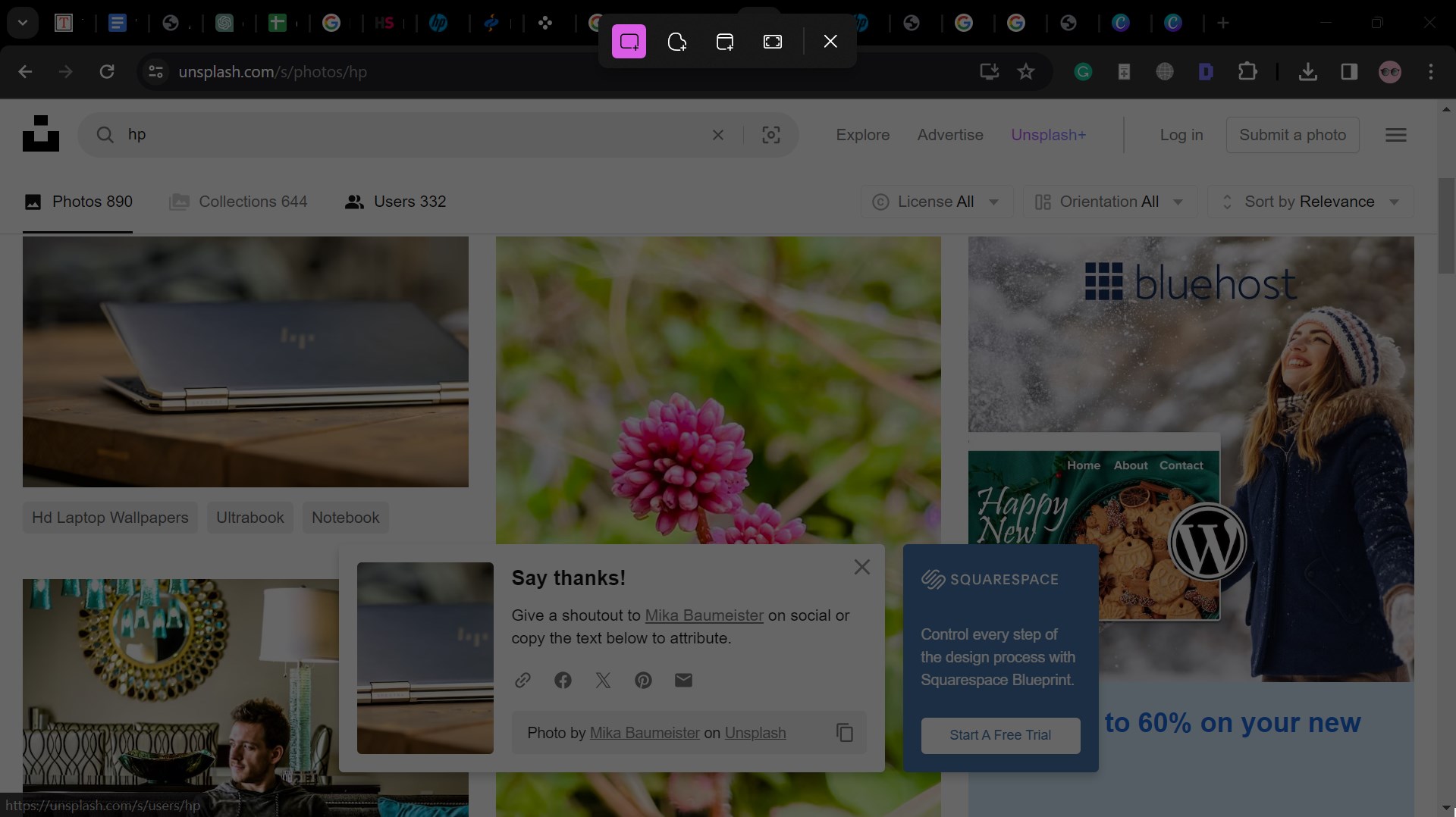
Task: Open the HP laptop photo
Action: (246, 362)
